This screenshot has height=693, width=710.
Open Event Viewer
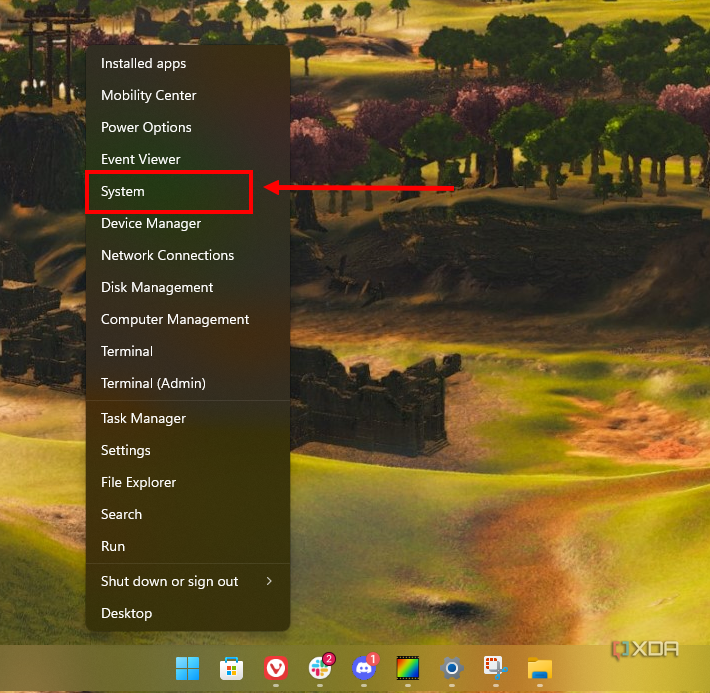pyautogui.click(x=188, y=159)
